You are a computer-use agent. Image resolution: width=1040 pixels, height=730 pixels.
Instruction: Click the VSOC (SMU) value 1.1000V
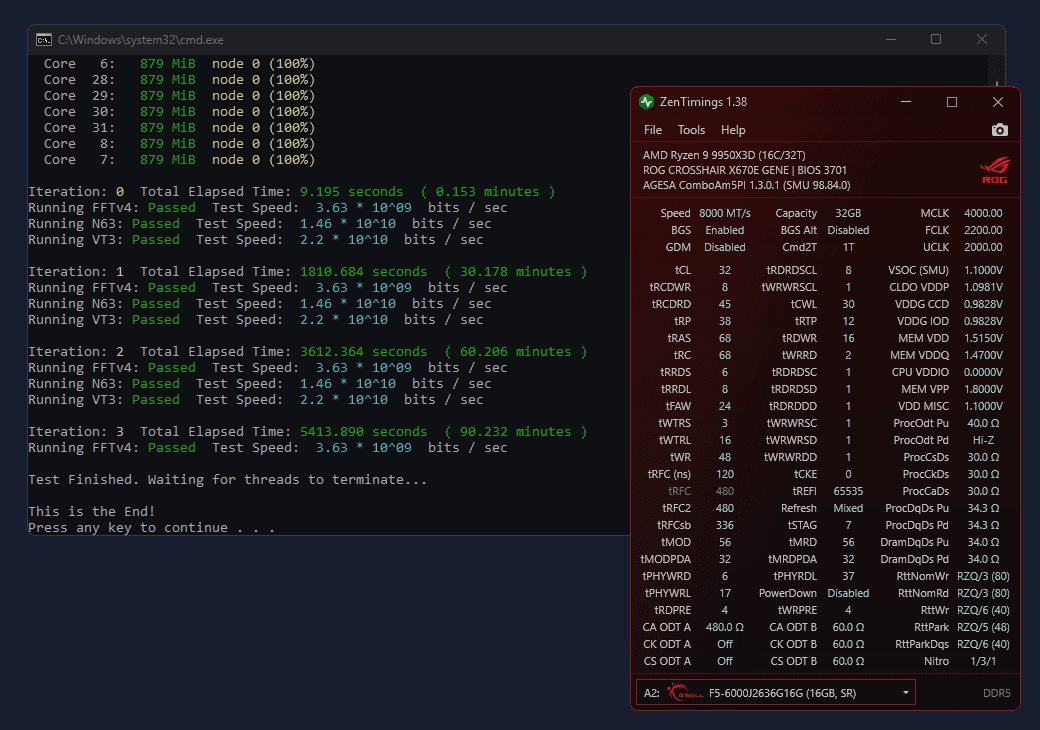point(983,270)
